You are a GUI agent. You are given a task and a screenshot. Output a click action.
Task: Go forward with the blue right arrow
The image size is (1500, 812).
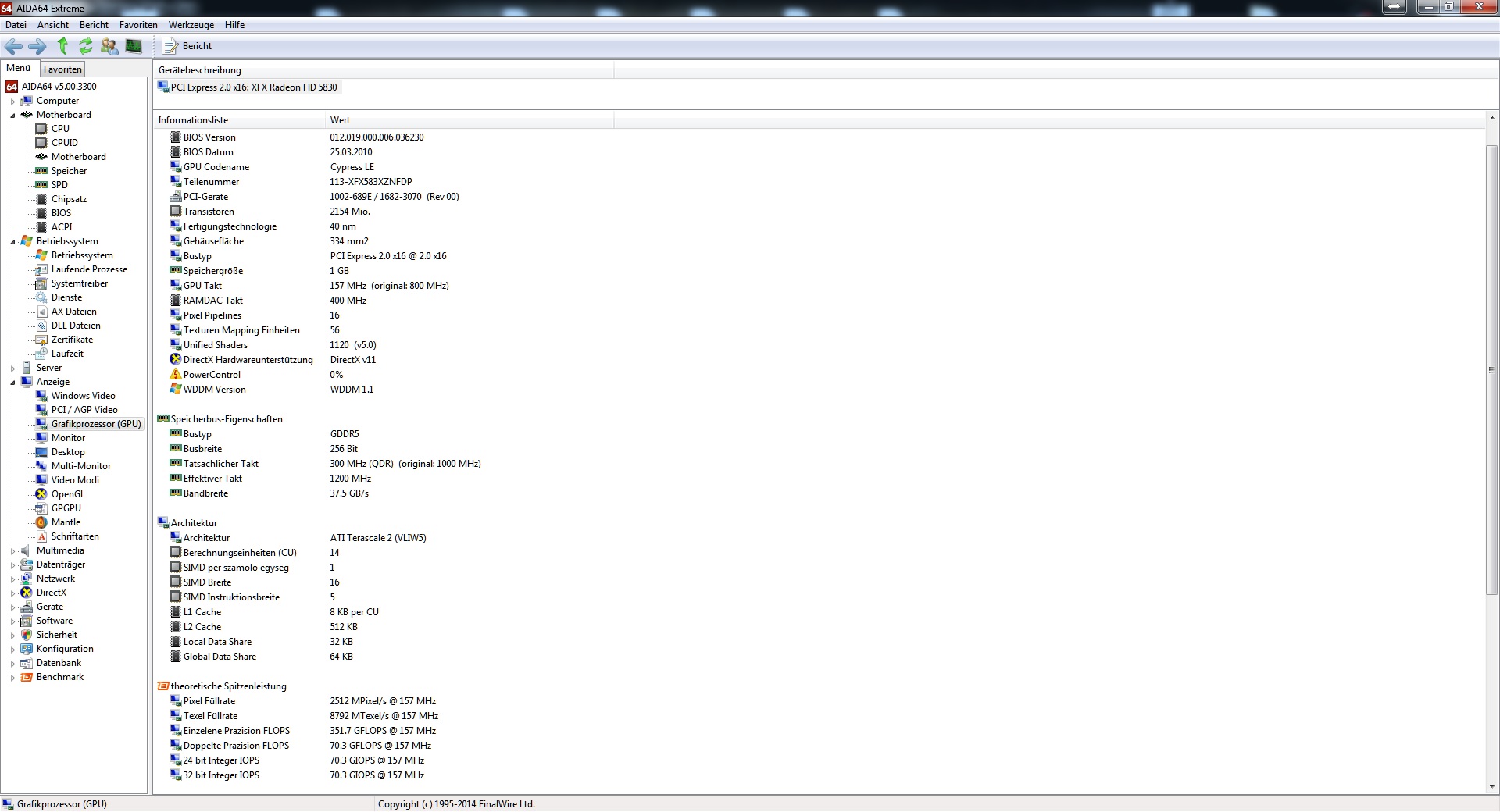tap(37, 46)
